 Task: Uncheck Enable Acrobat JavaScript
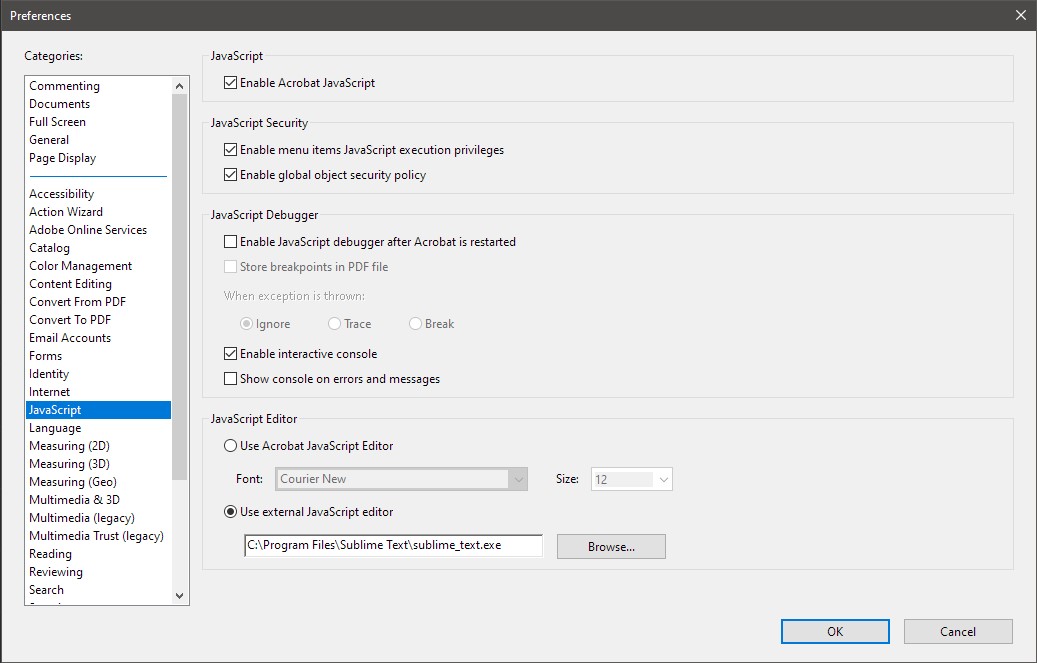[230, 82]
